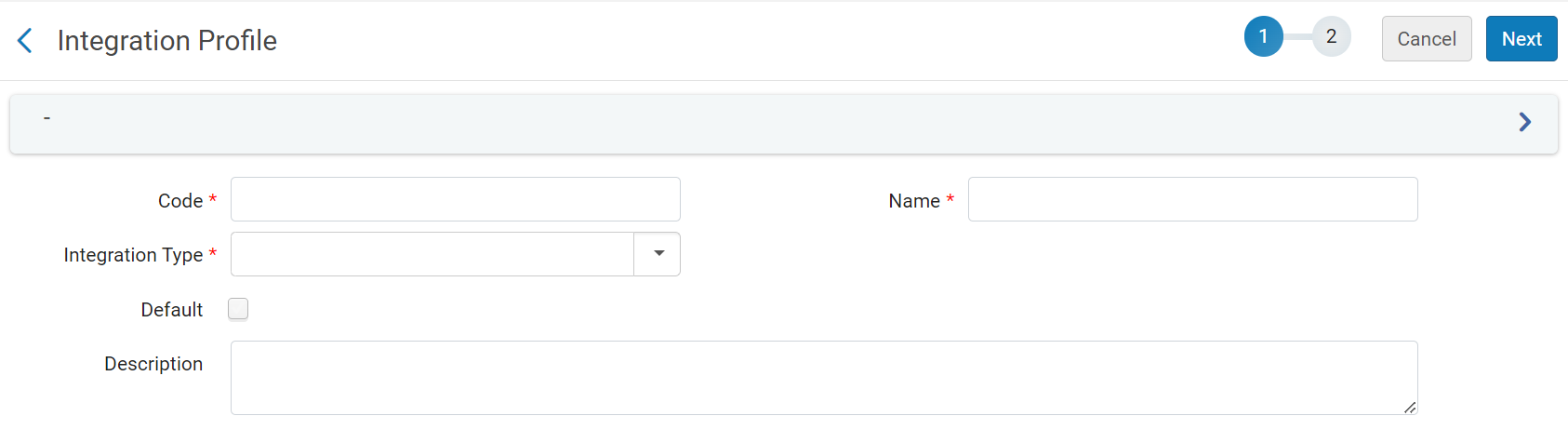Click the Name field label
1568x443 pixels.
pos(913,201)
